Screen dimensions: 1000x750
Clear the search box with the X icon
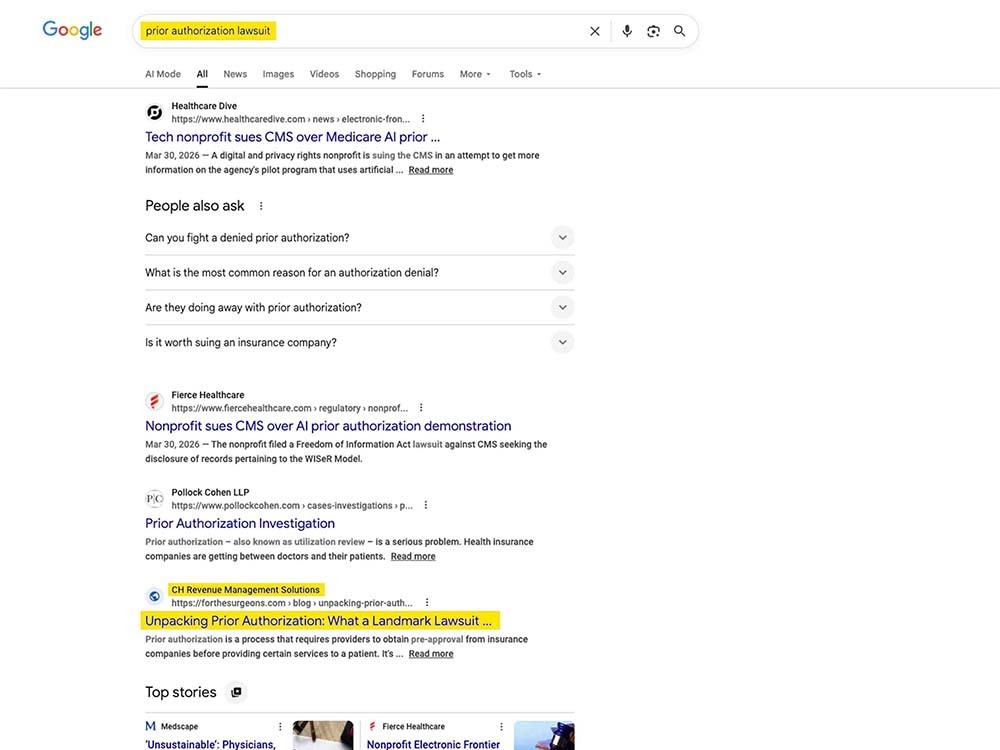pos(594,31)
